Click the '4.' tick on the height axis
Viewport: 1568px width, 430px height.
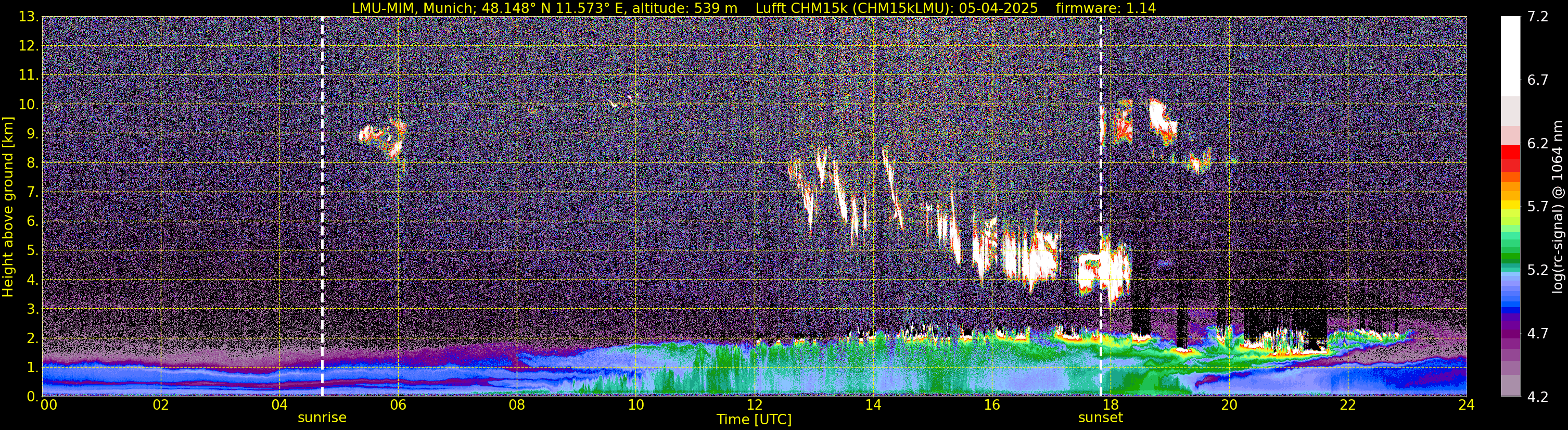[33, 280]
